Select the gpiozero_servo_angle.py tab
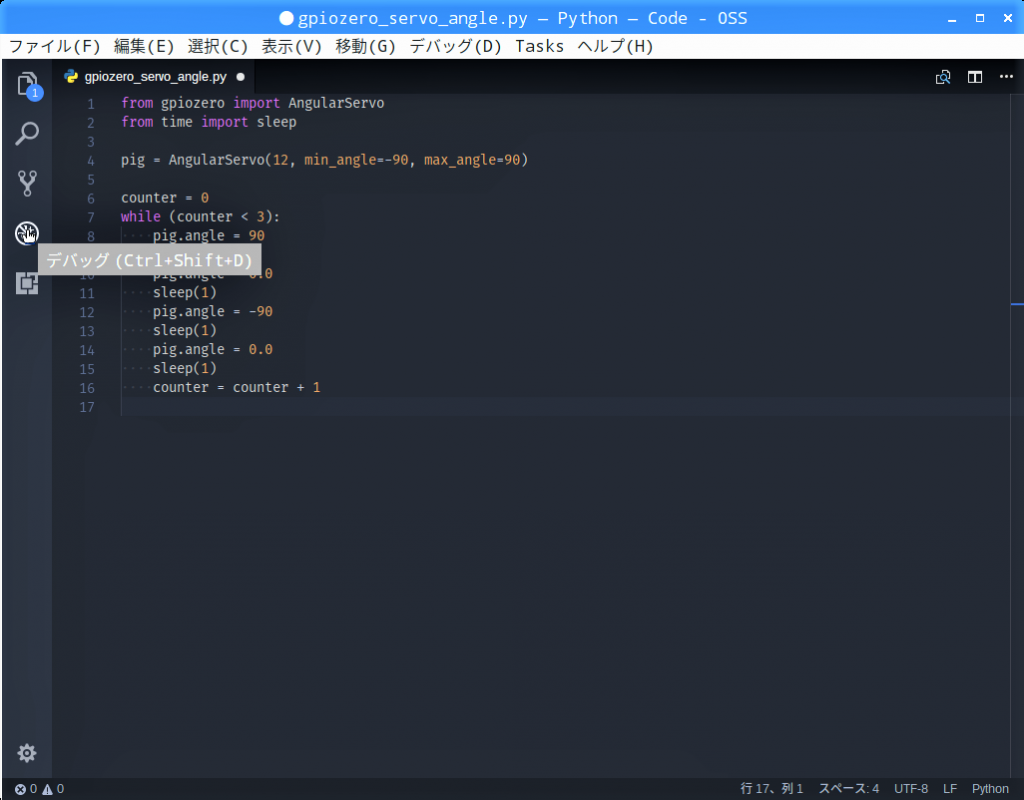 coord(155,76)
